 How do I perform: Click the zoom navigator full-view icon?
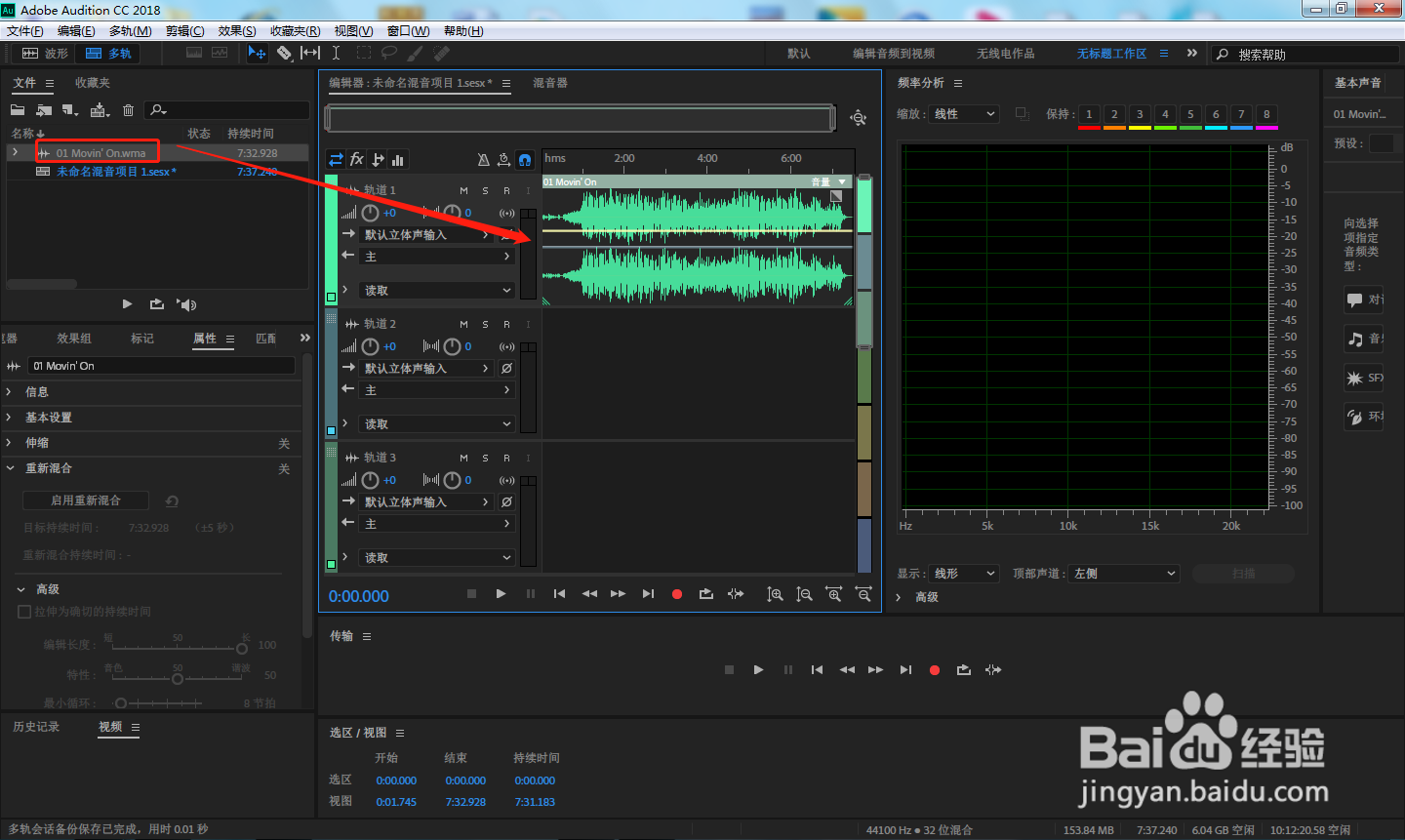(858, 118)
